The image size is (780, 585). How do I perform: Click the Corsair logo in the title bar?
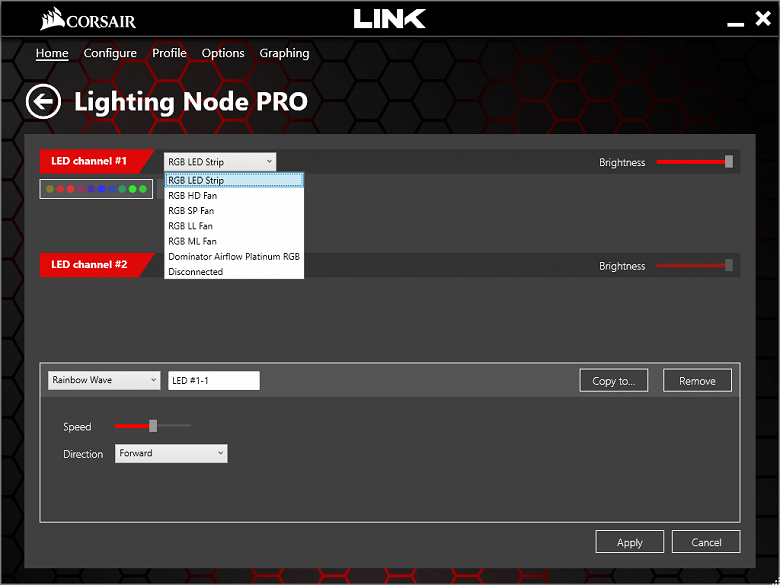(x=88, y=19)
